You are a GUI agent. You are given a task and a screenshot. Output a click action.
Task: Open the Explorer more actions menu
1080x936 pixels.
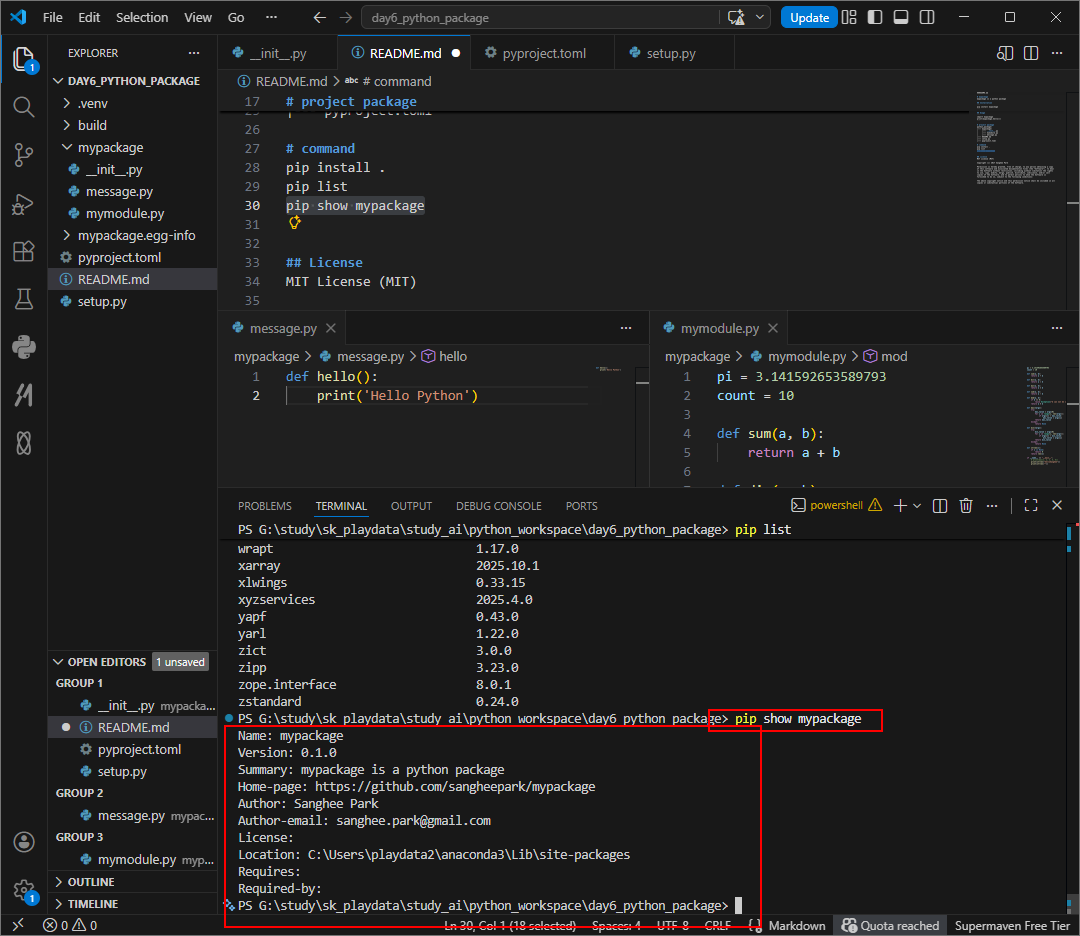(194, 53)
